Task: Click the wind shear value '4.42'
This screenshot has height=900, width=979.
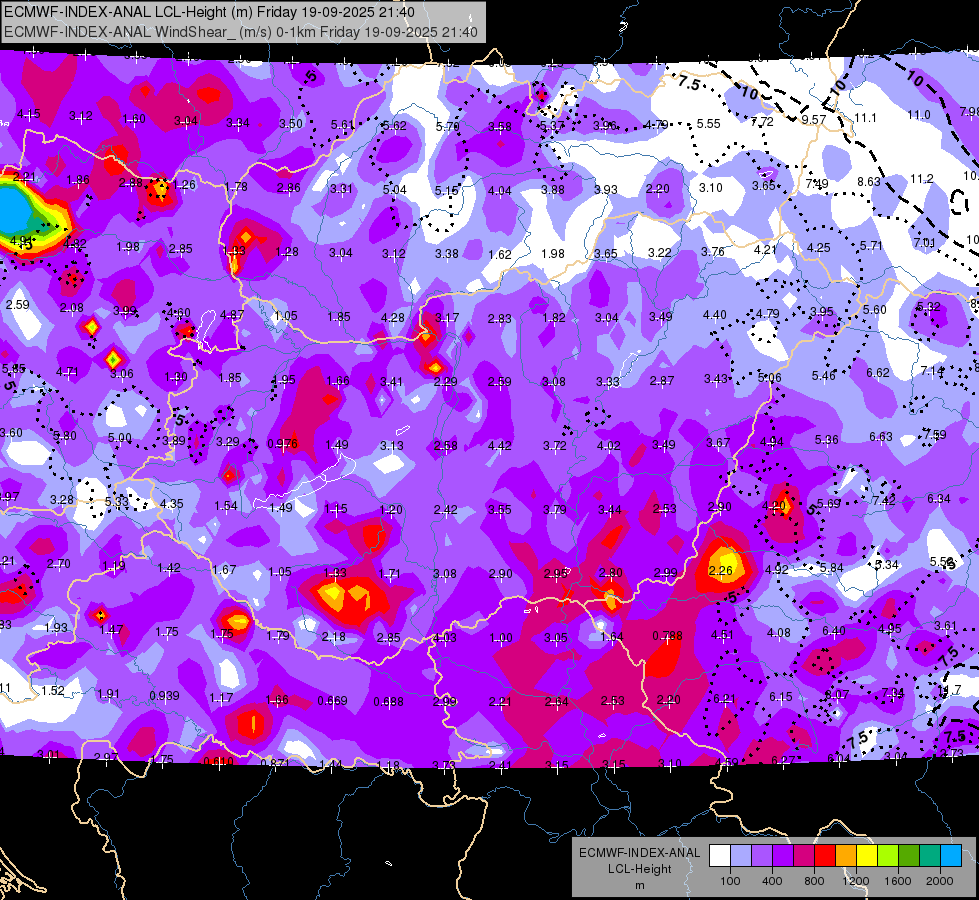Action: 499,446
